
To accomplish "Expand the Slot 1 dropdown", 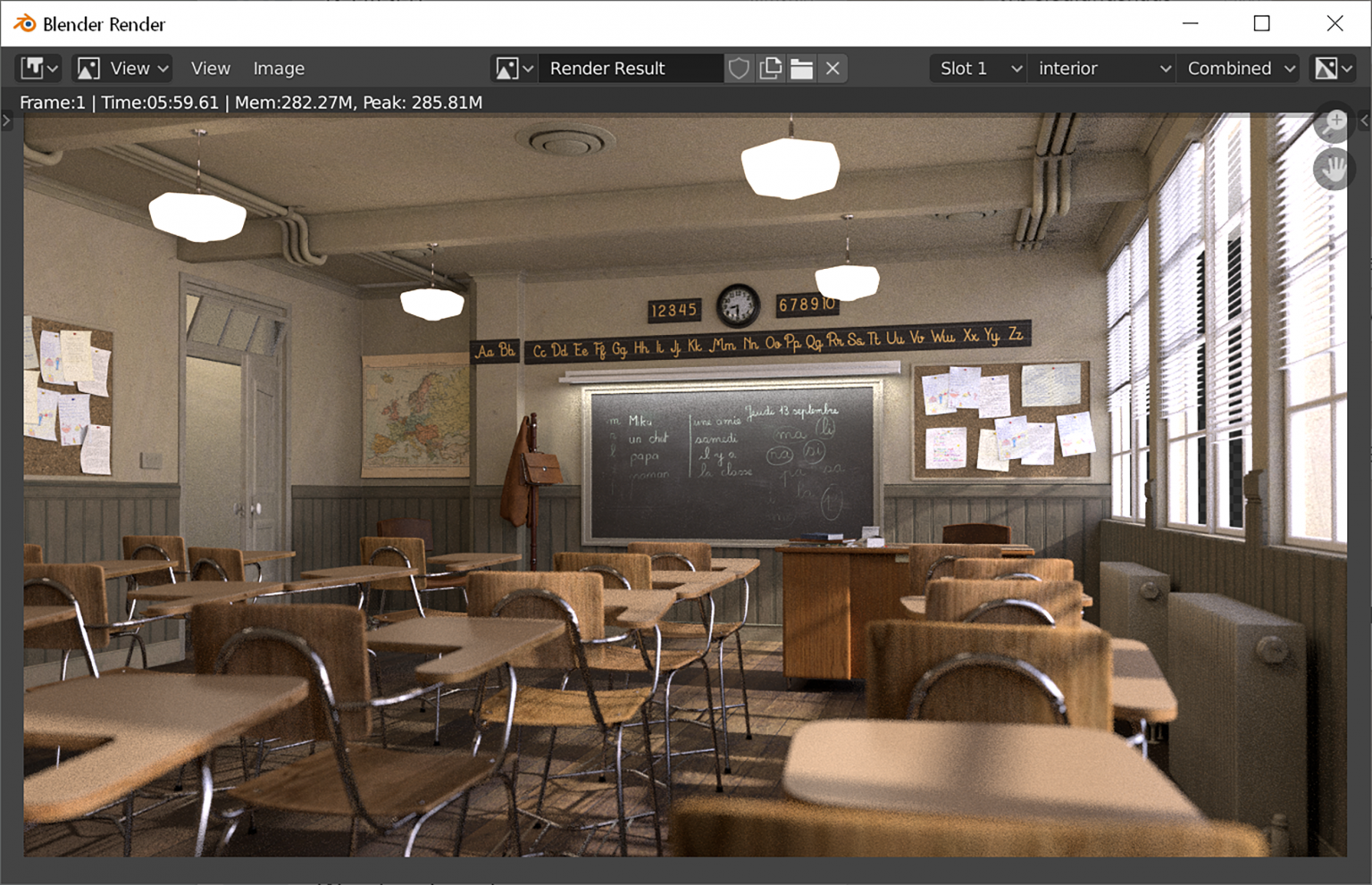I will (x=979, y=69).
